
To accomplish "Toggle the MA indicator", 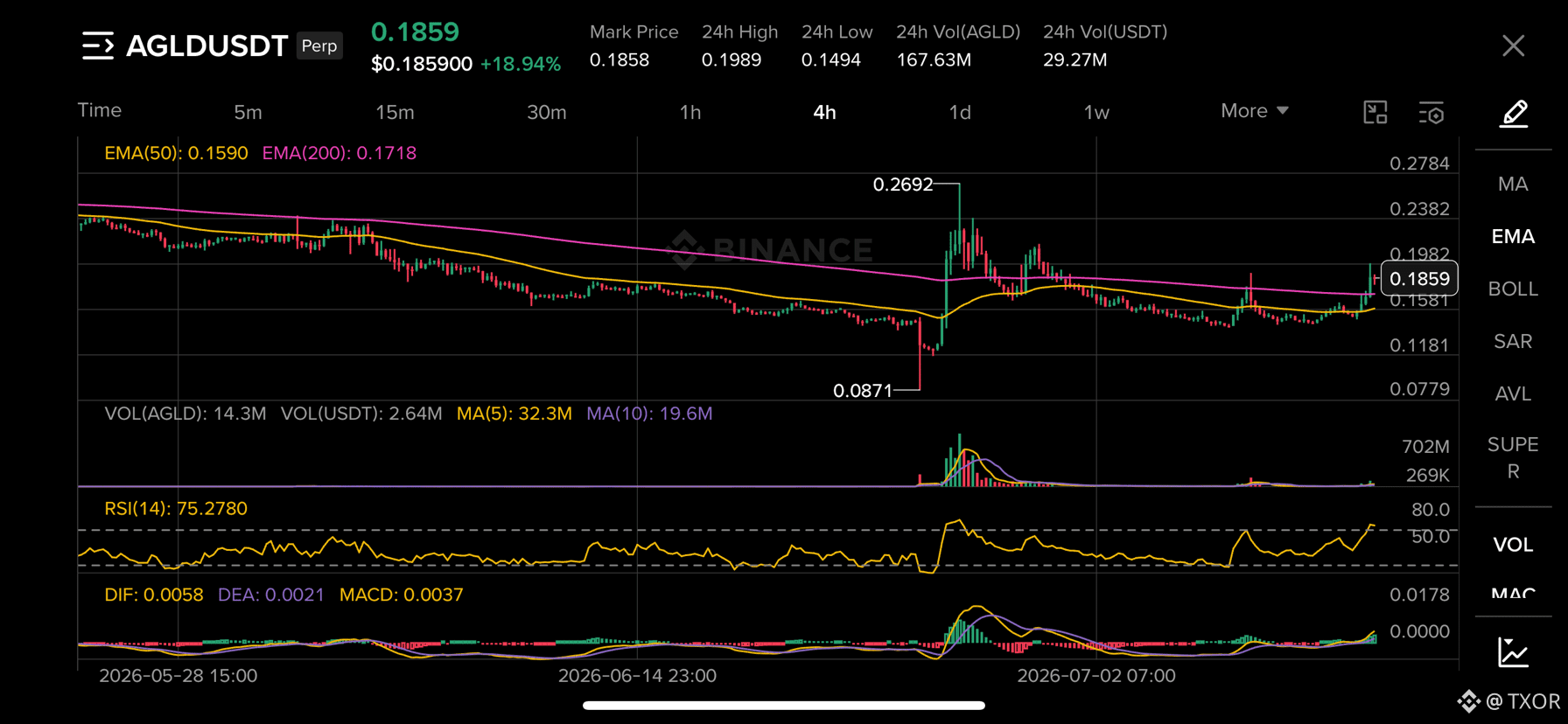I will point(1513,184).
